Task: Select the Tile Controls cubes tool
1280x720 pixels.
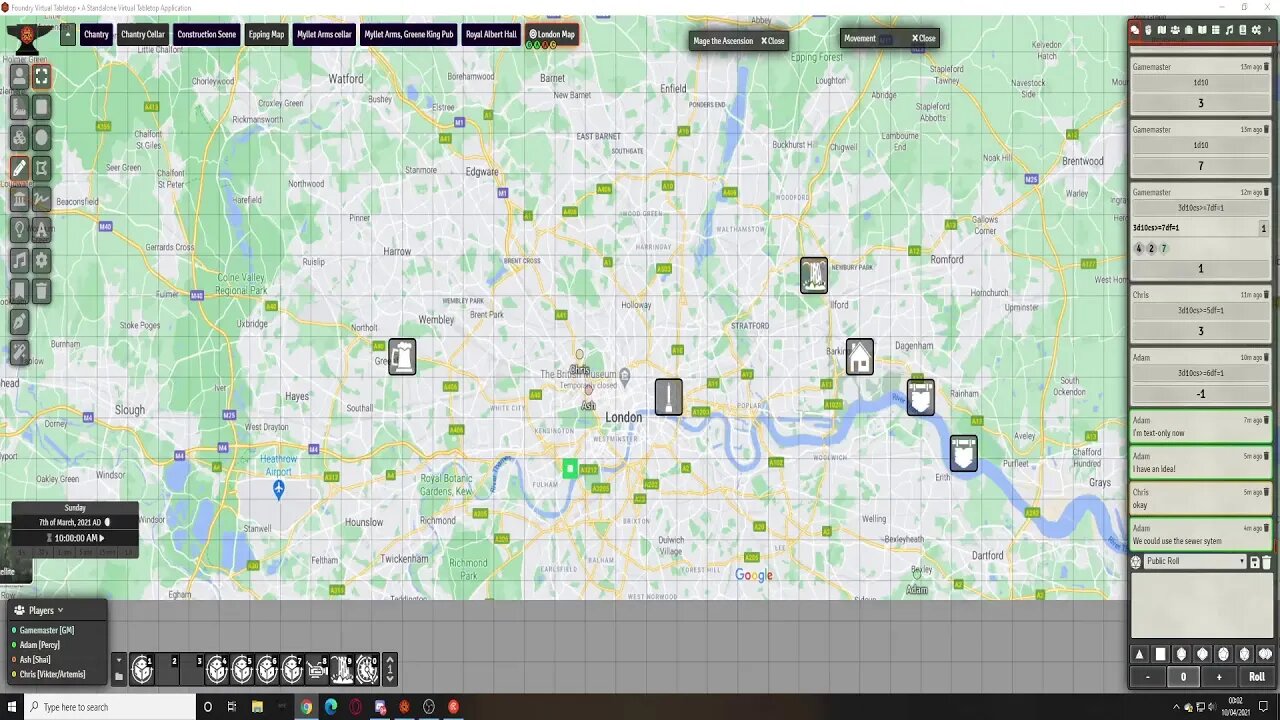Action: 19,137
